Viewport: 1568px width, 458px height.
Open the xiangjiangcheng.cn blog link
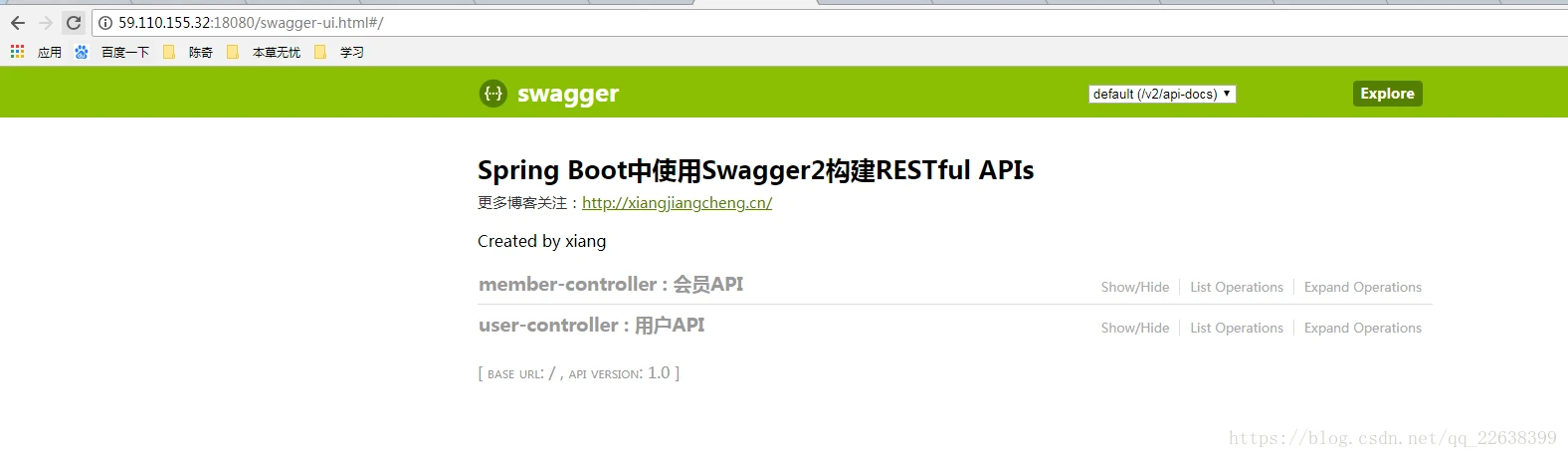[677, 203]
